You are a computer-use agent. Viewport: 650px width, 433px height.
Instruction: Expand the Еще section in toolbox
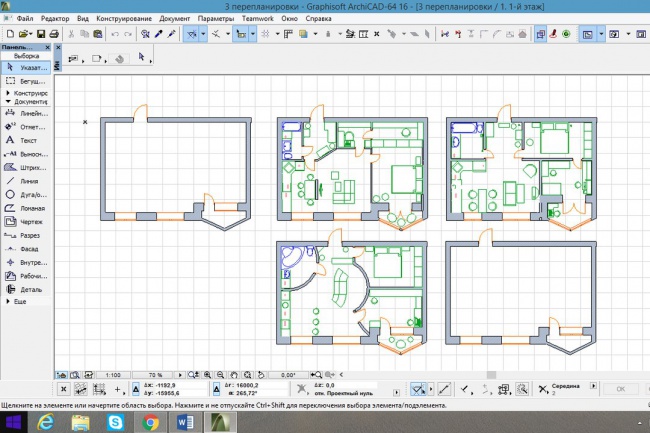pos(17,301)
